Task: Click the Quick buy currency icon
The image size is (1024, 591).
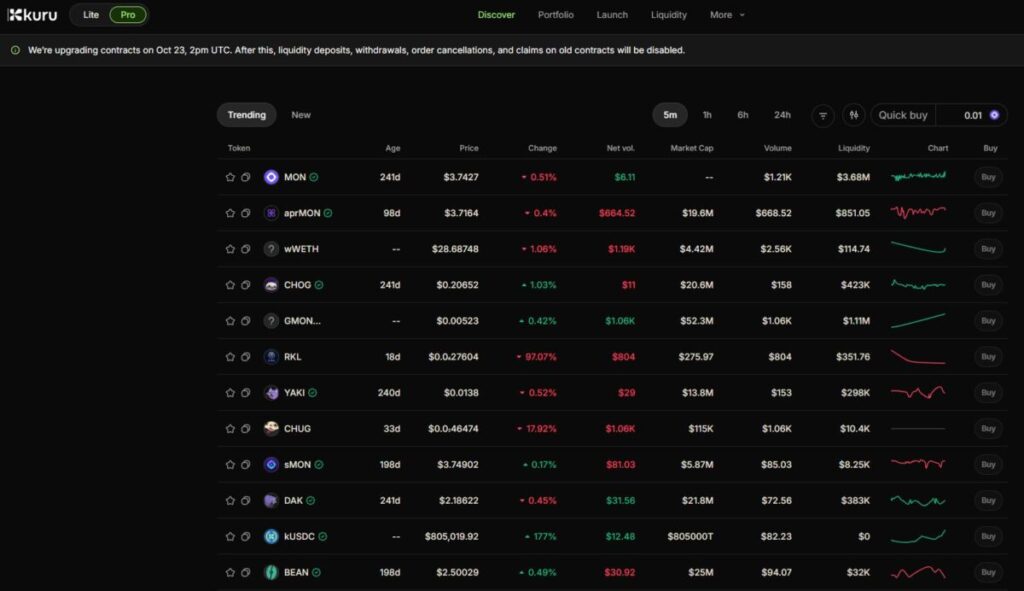Action: click(x=994, y=115)
